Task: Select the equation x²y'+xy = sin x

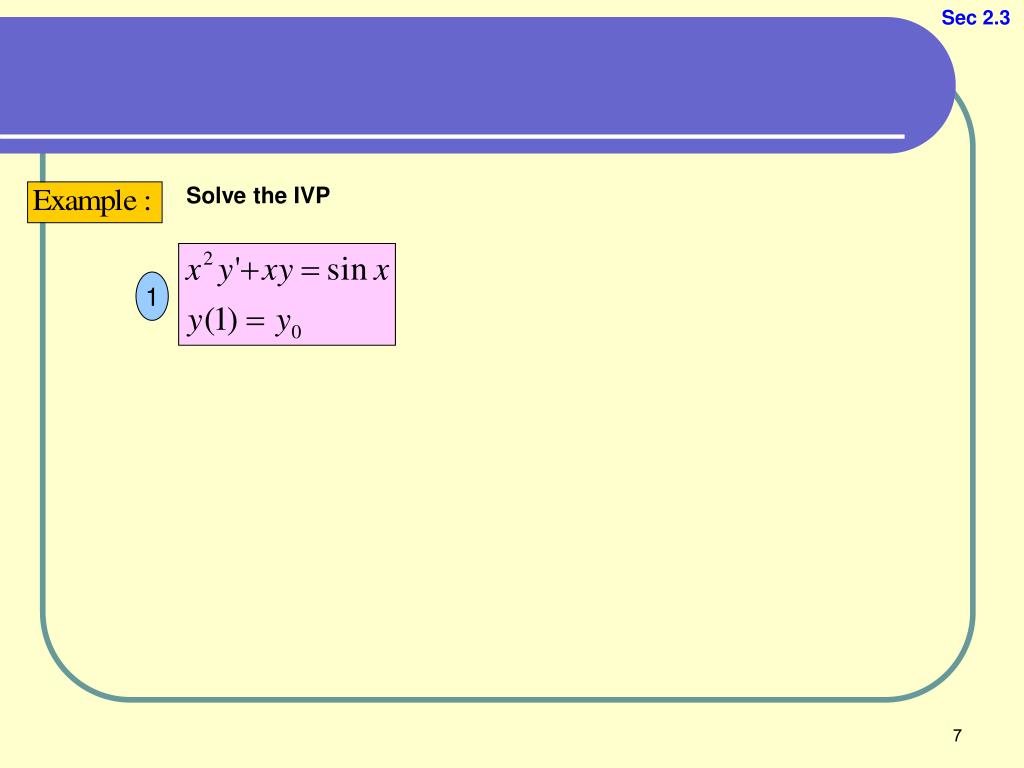Action: 287,269
